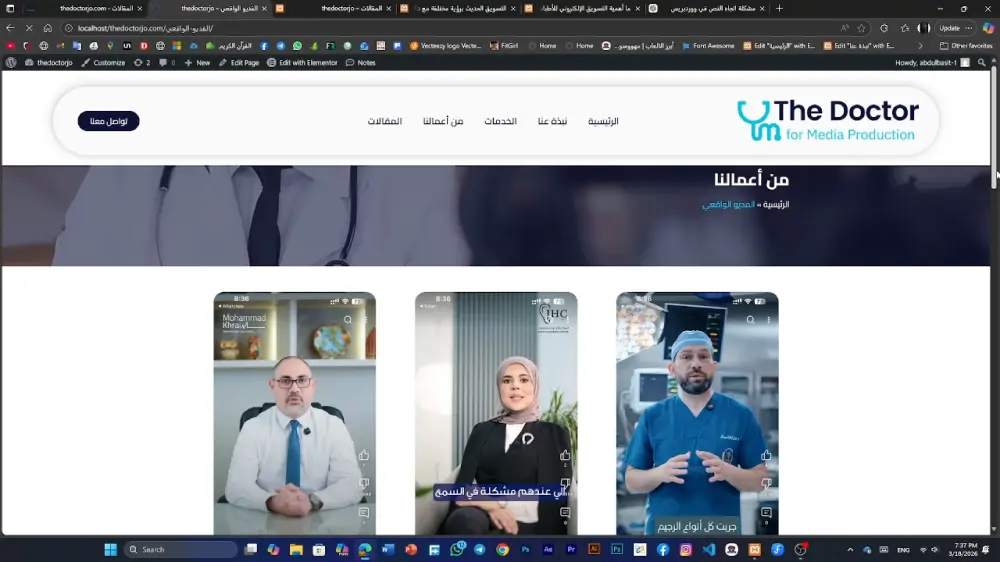Open the YouTube bookmark icon
Viewport: 1000px width, 562px height.
point(10,46)
